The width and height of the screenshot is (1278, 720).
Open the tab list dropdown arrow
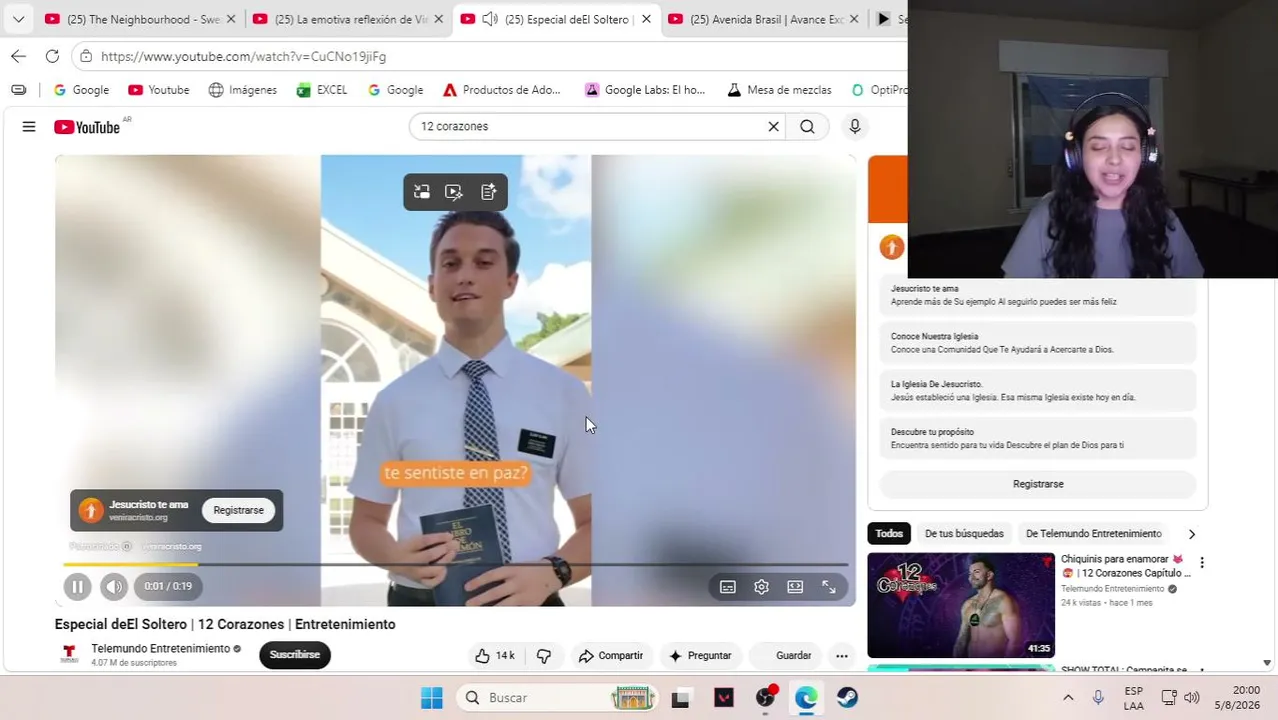click(18, 19)
